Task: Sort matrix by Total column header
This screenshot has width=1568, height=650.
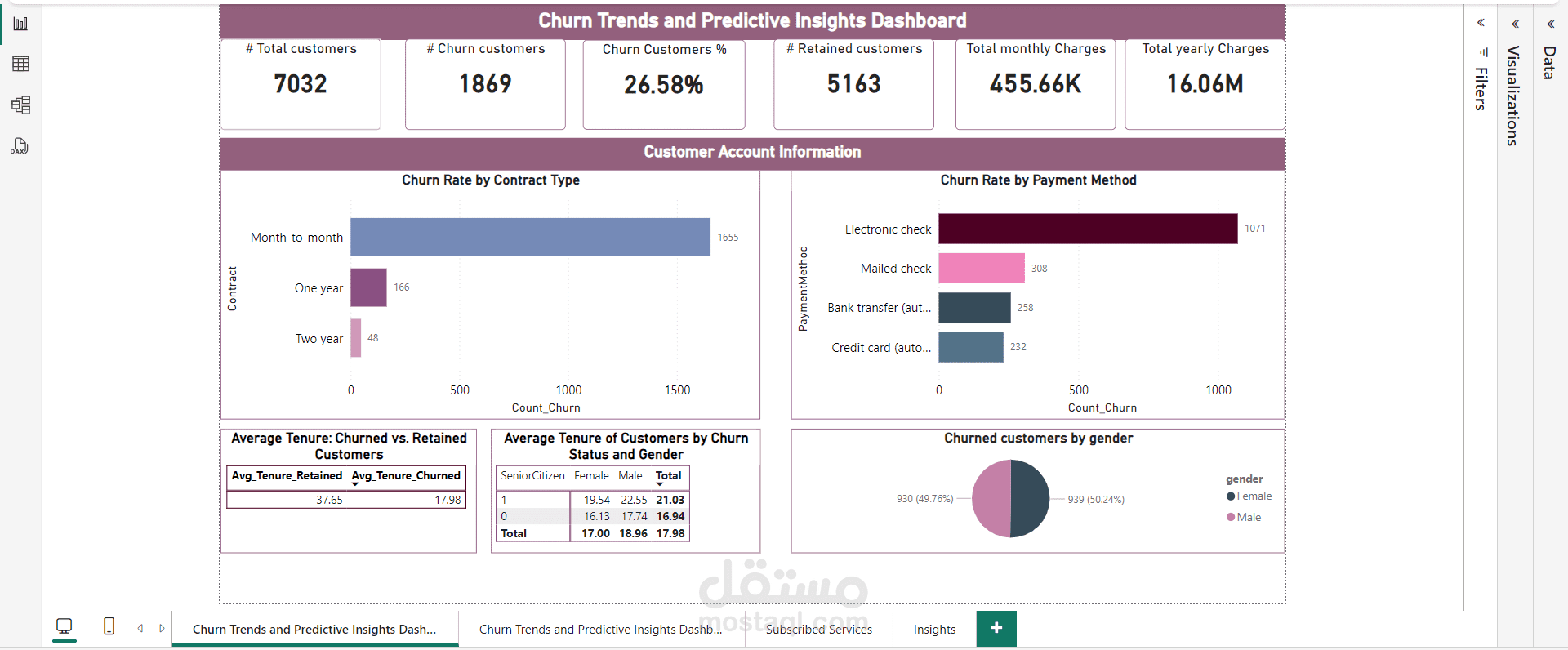Action: [x=668, y=475]
